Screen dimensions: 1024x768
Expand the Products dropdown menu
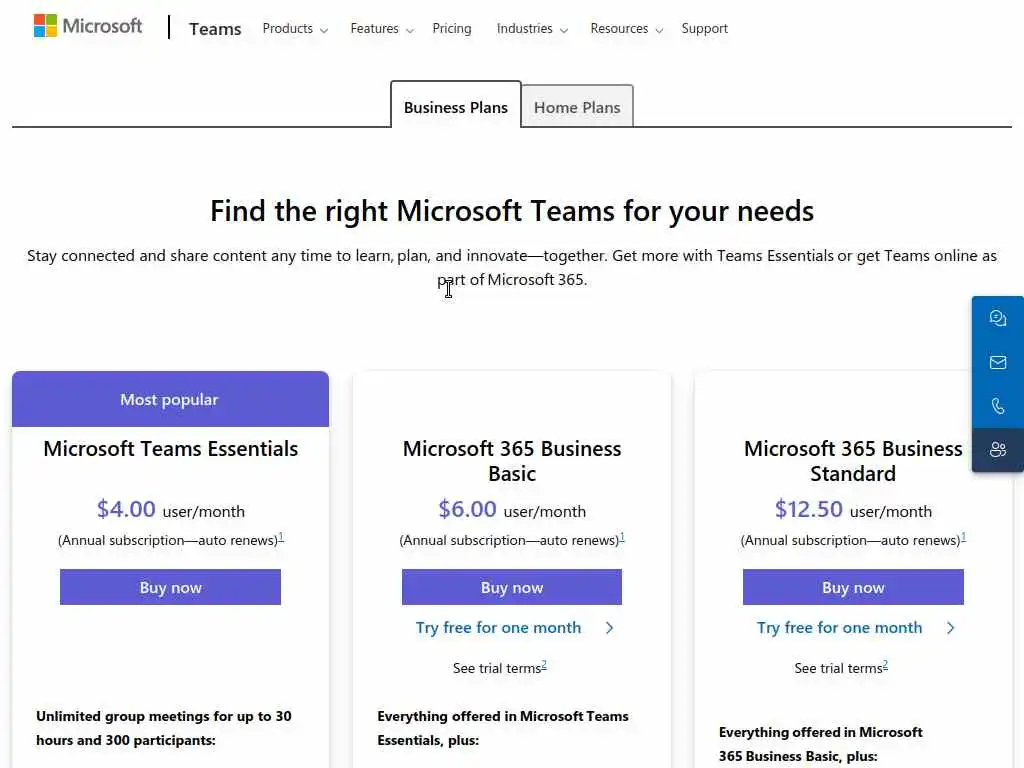[295, 29]
